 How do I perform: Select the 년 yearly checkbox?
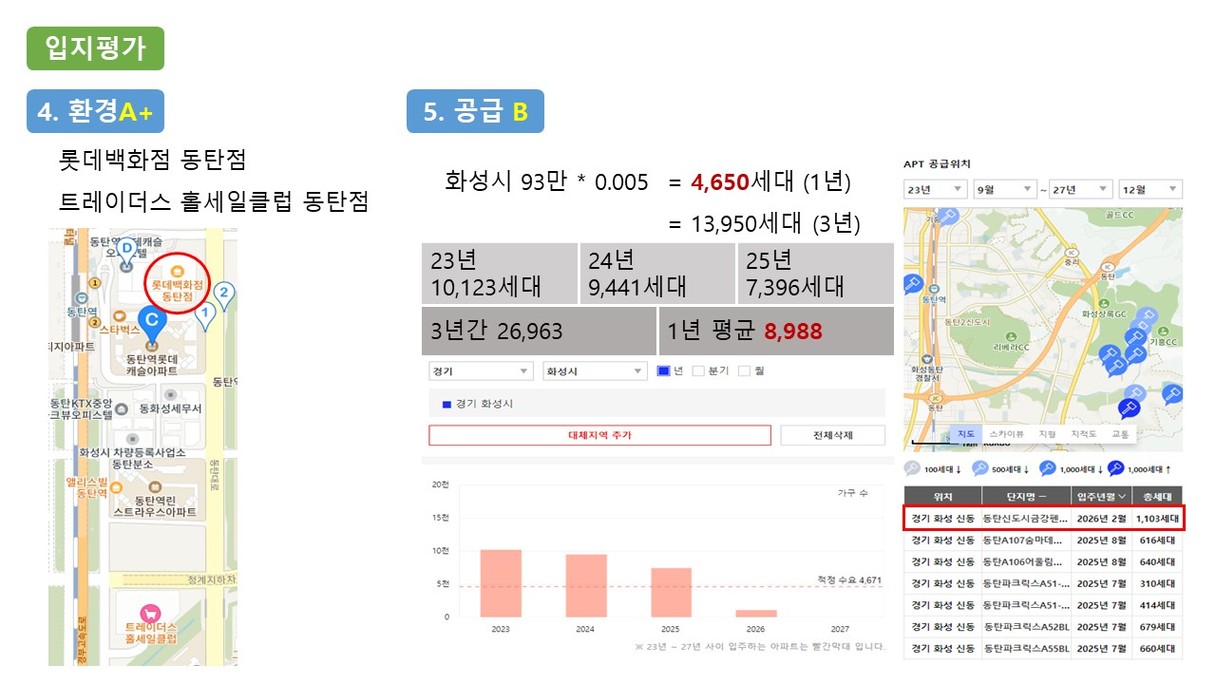[663, 371]
